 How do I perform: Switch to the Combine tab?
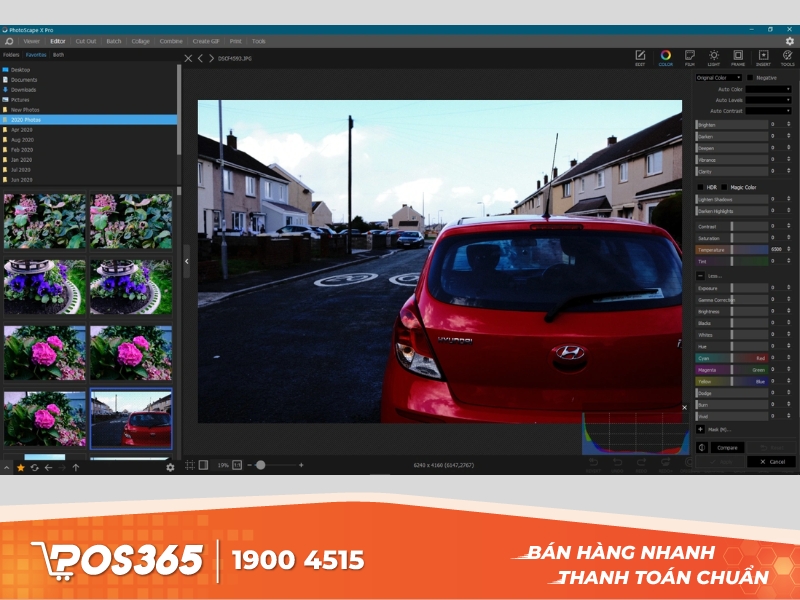click(171, 41)
